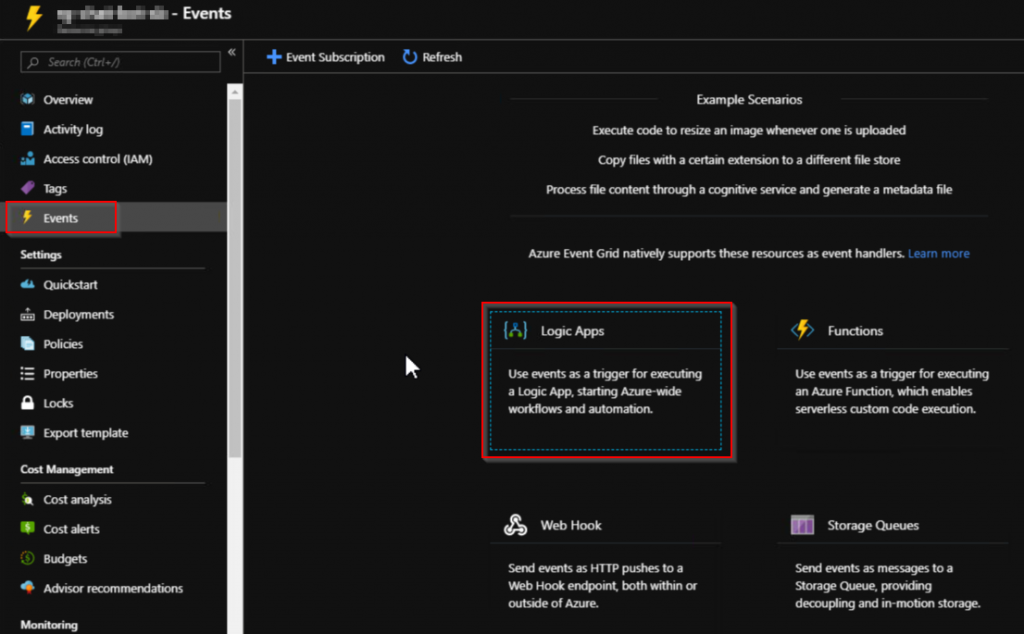
Task: Collapse the sidebar with double chevron
Action: pyautogui.click(x=232, y=52)
